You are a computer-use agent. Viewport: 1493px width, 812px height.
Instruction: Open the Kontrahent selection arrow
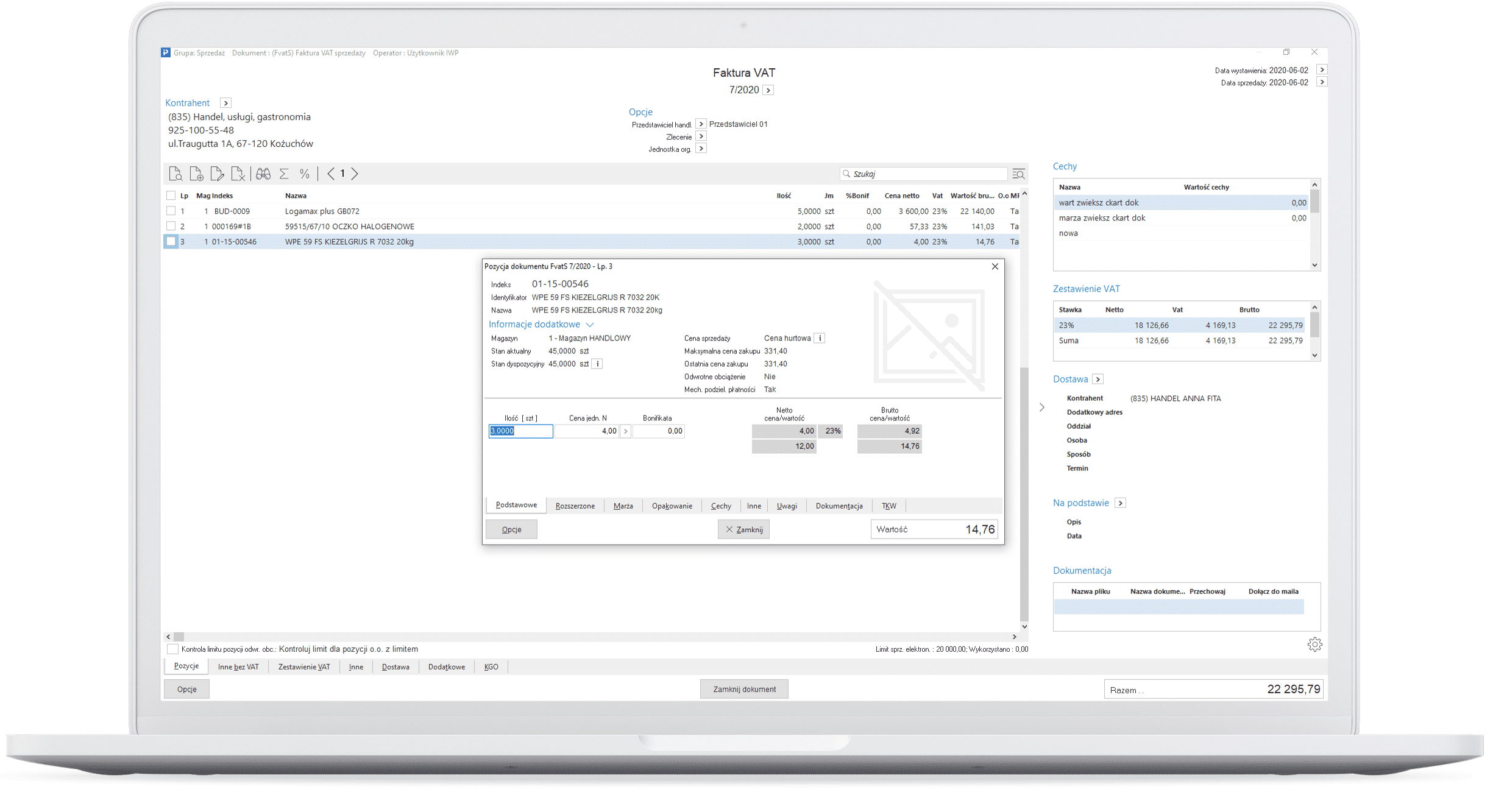click(225, 103)
